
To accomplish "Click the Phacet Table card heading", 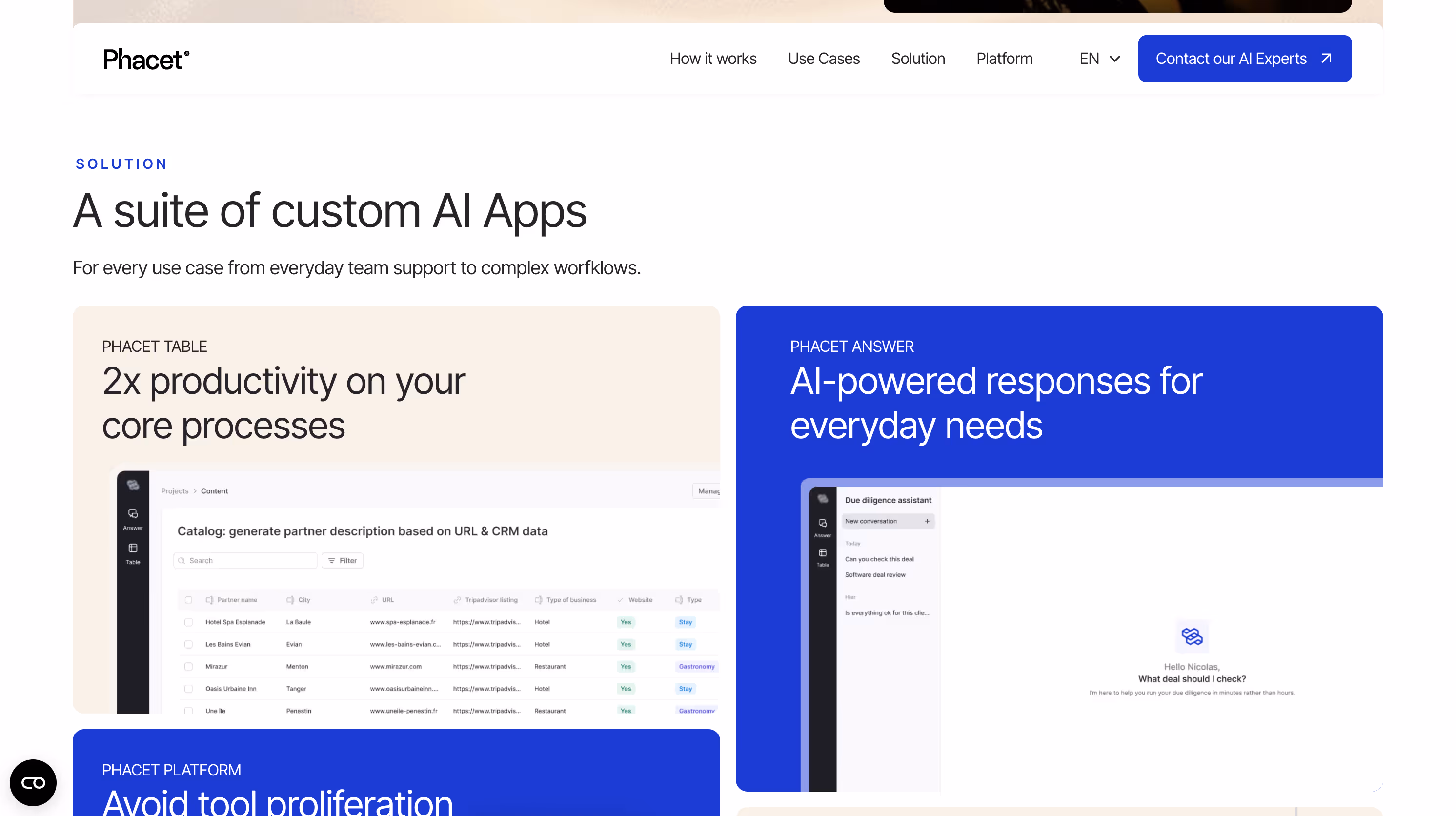I will point(283,403).
